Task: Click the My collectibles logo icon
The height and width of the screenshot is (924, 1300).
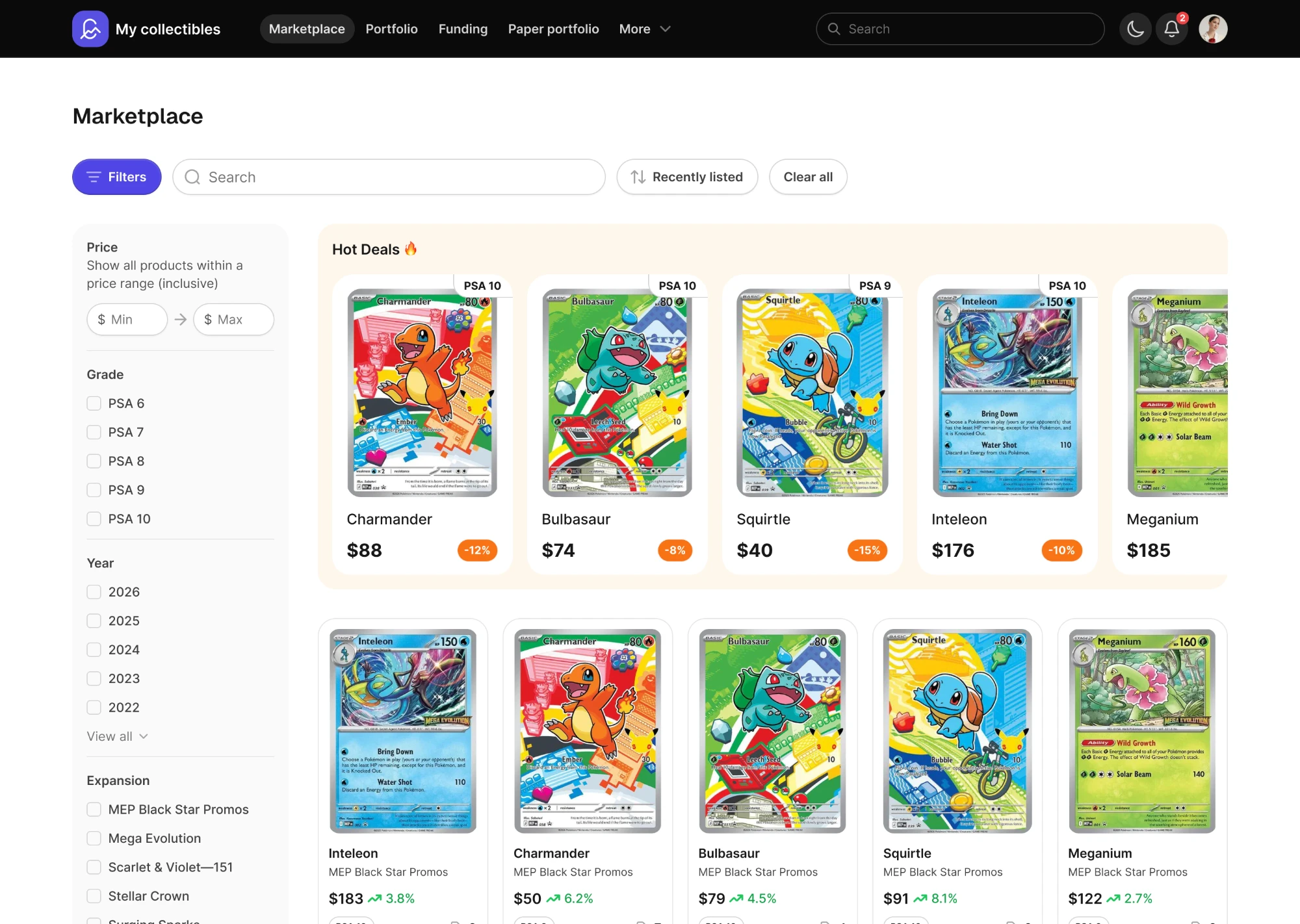Action: [90, 29]
